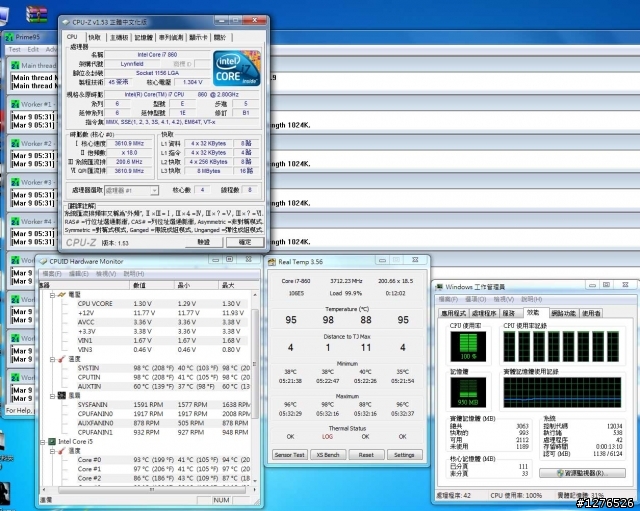Click the Windows Task Manager title icon
Viewport: 640px width, 511px height.
(x=440, y=287)
